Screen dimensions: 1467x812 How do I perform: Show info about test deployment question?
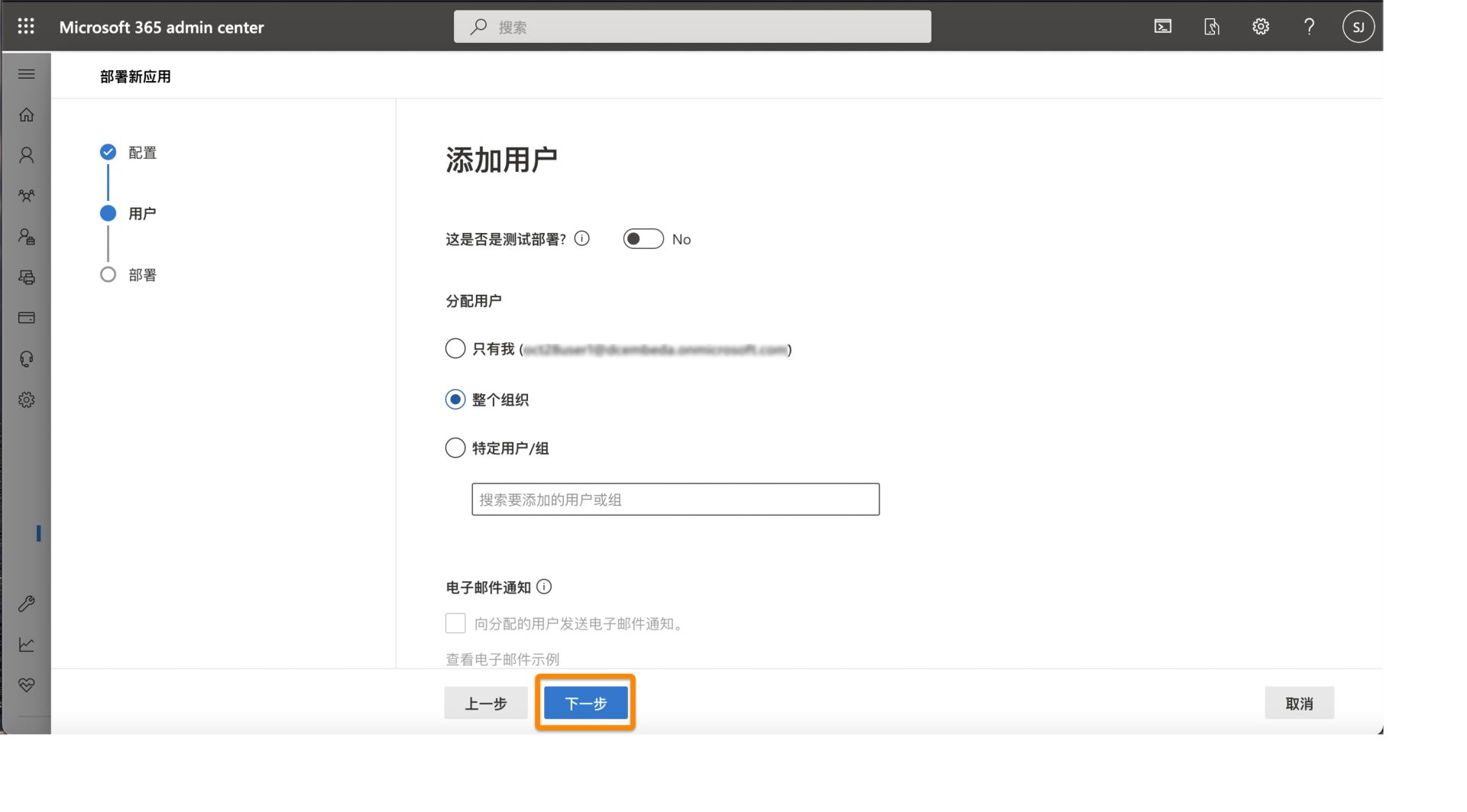(582, 238)
